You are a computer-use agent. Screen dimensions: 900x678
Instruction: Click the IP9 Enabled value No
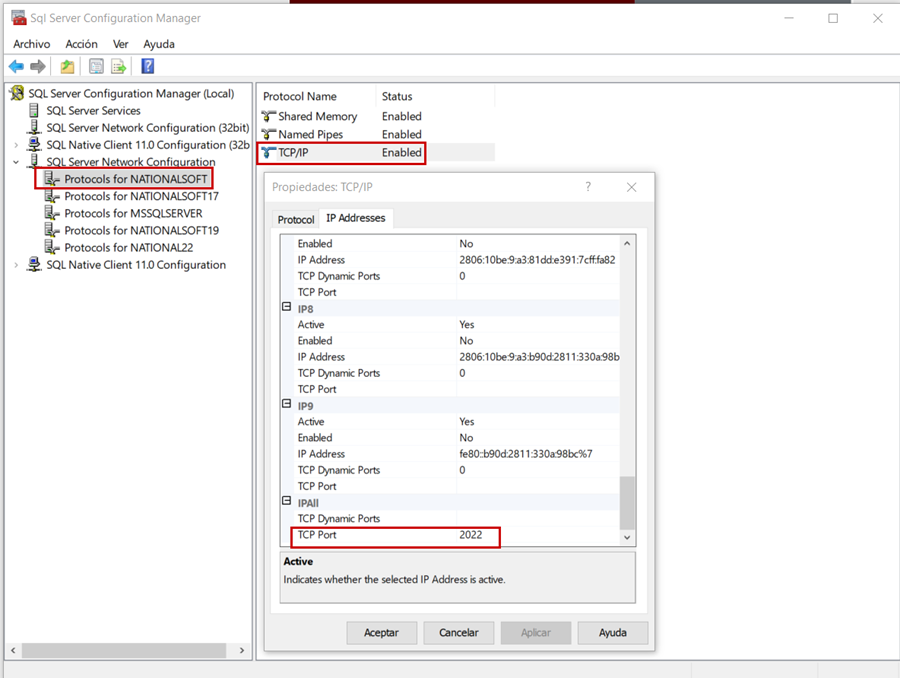click(x=466, y=438)
